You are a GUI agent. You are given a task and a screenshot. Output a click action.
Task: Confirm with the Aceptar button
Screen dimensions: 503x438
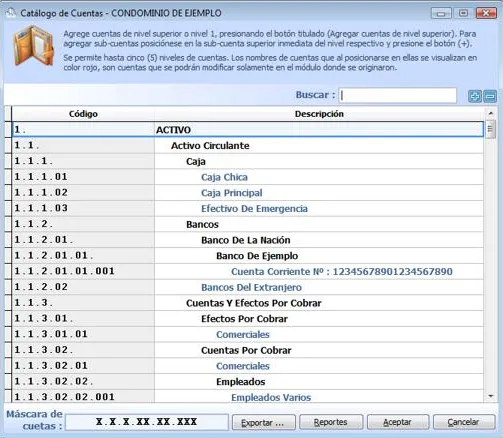398,422
